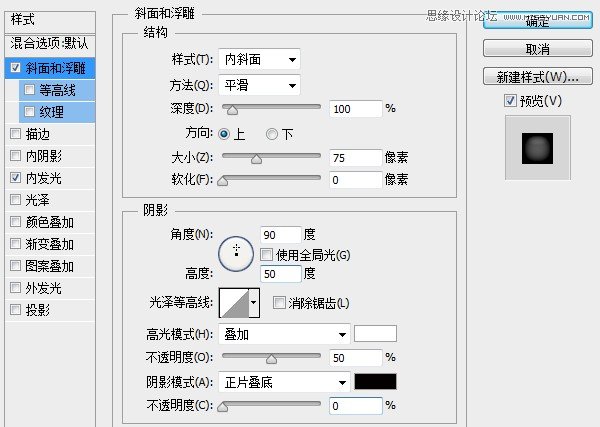This screenshot has width=600, height=427.
Task: Click the angle and altitude dial
Action: click(x=236, y=254)
